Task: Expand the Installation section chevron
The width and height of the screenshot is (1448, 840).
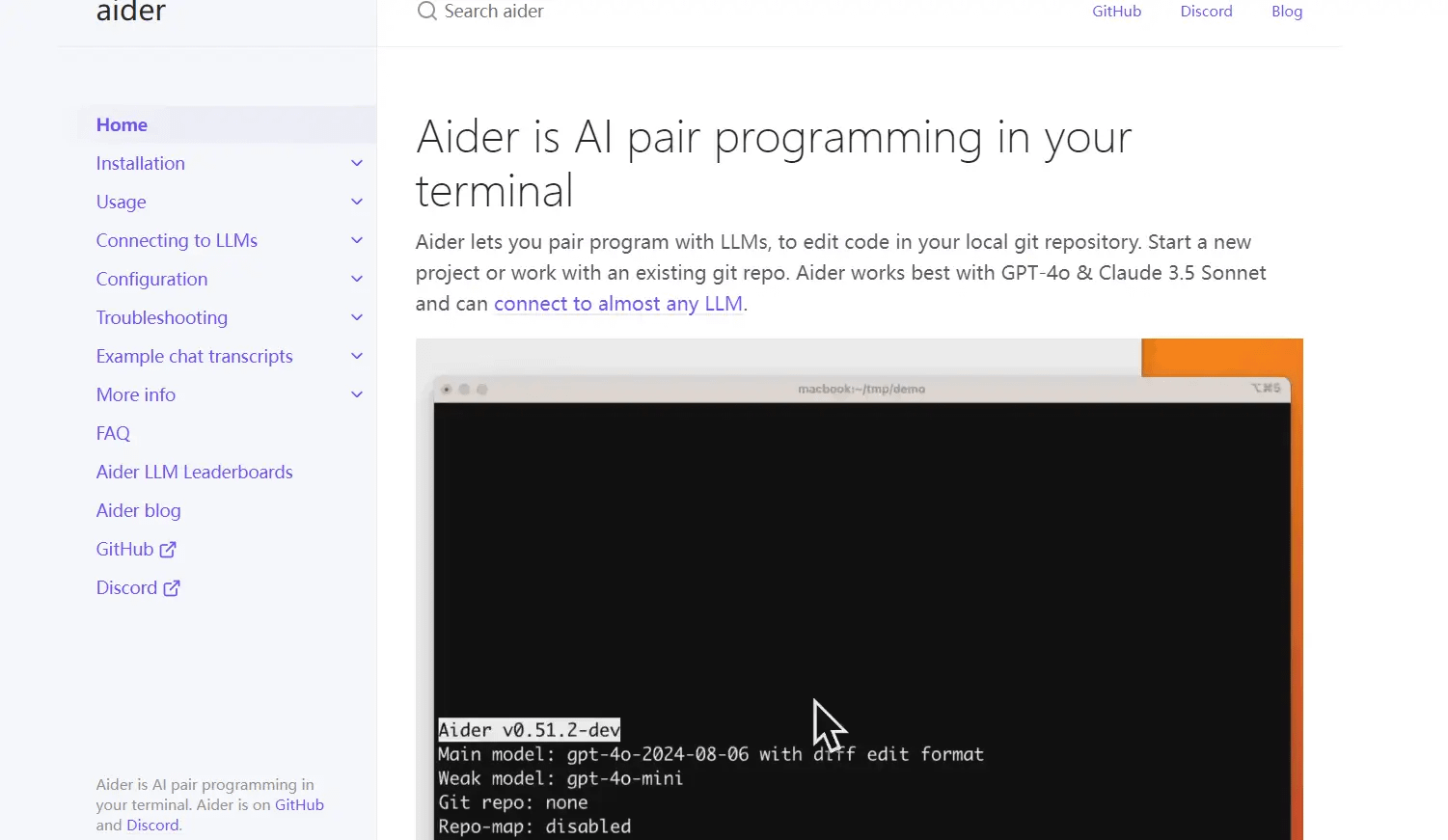Action: click(x=357, y=164)
